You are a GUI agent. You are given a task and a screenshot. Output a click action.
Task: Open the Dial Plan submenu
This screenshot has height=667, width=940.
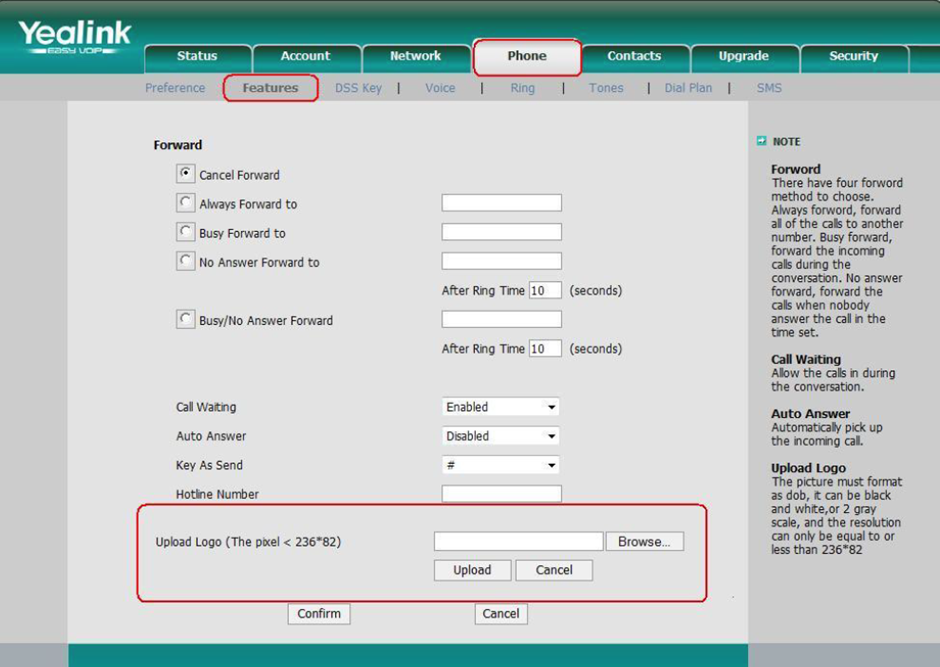coord(688,88)
